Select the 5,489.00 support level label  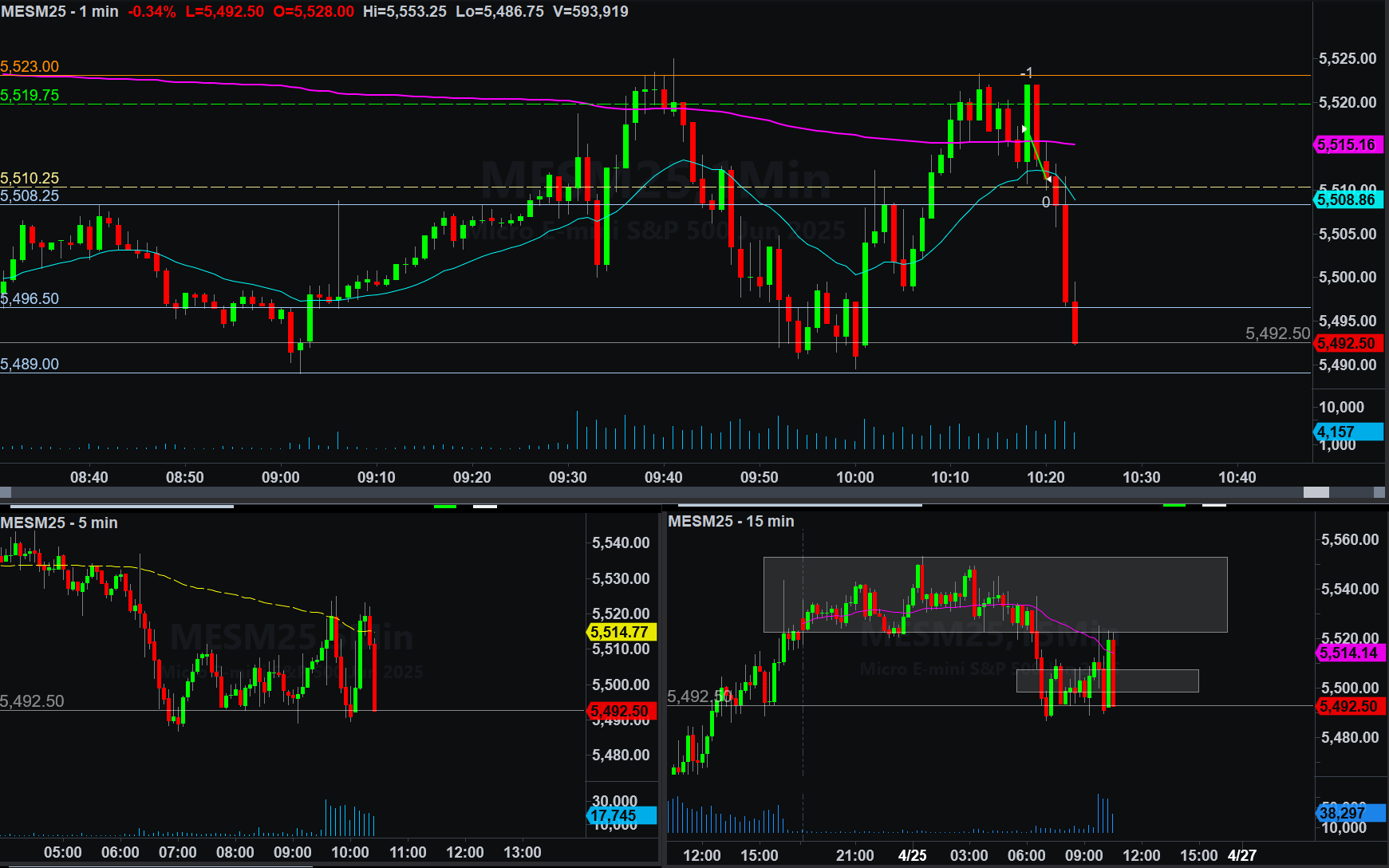30,364
